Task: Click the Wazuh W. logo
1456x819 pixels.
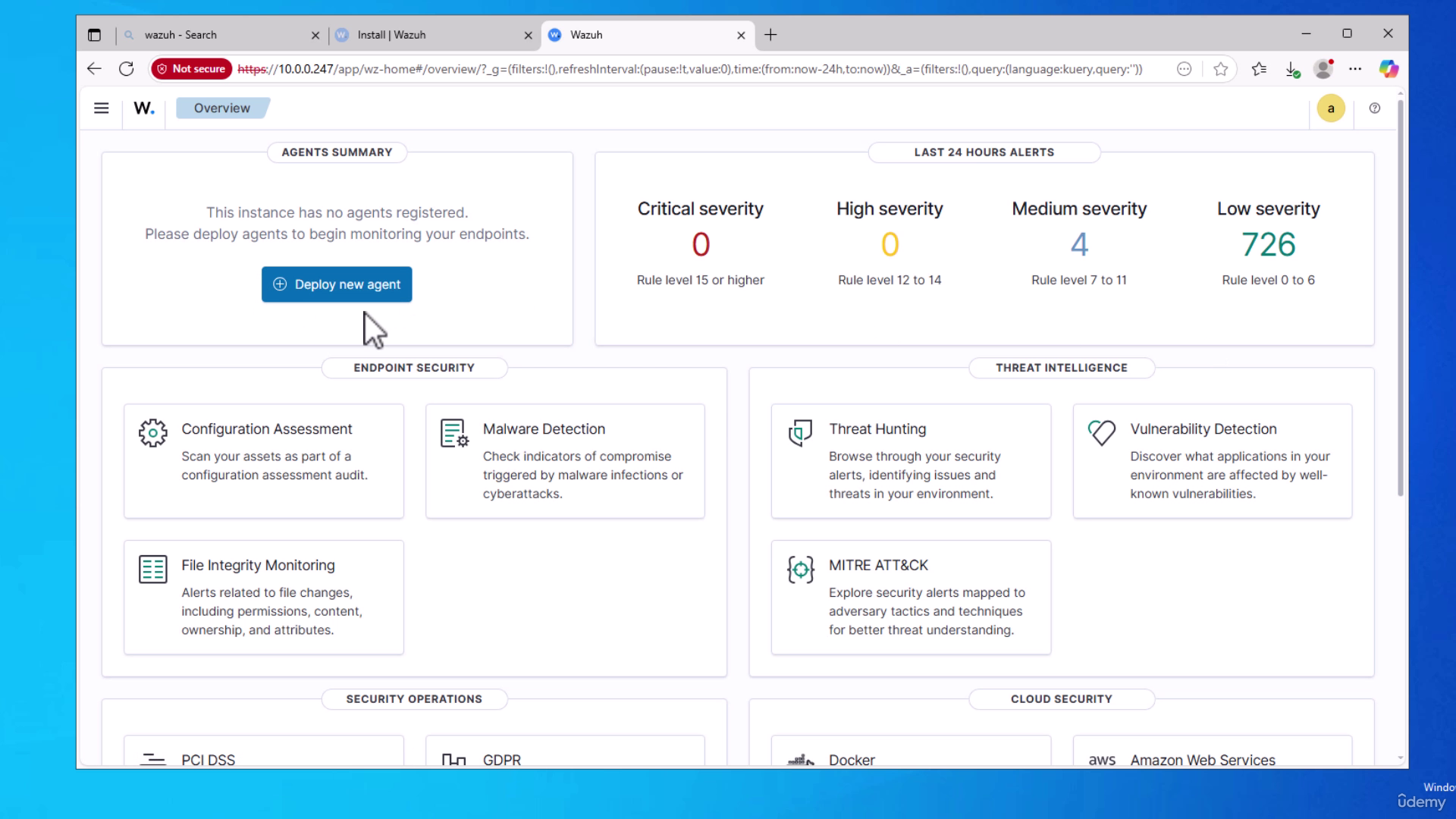Action: click(144, 108)
